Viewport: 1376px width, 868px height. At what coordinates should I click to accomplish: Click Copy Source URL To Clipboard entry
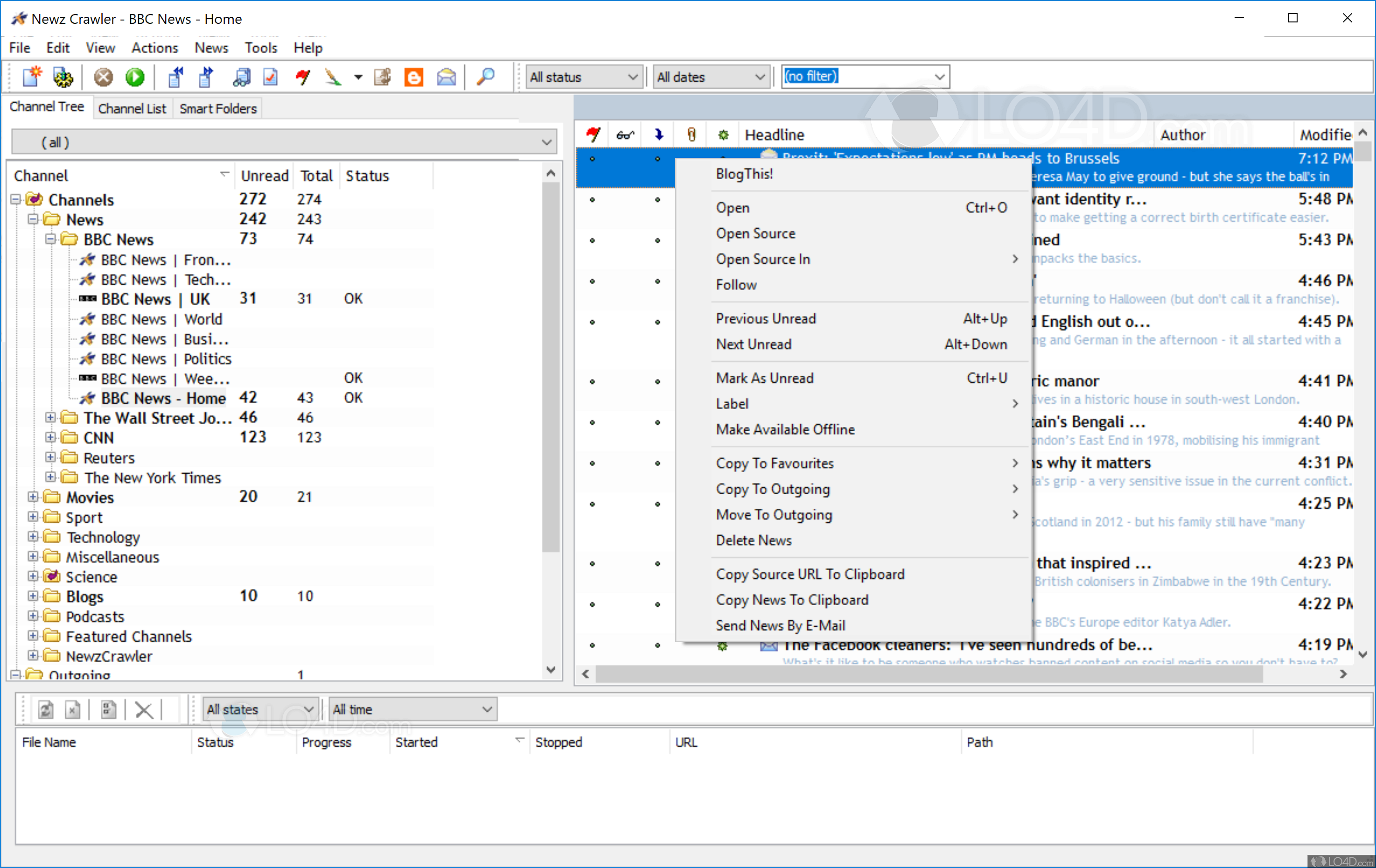[x=810, y=574]
